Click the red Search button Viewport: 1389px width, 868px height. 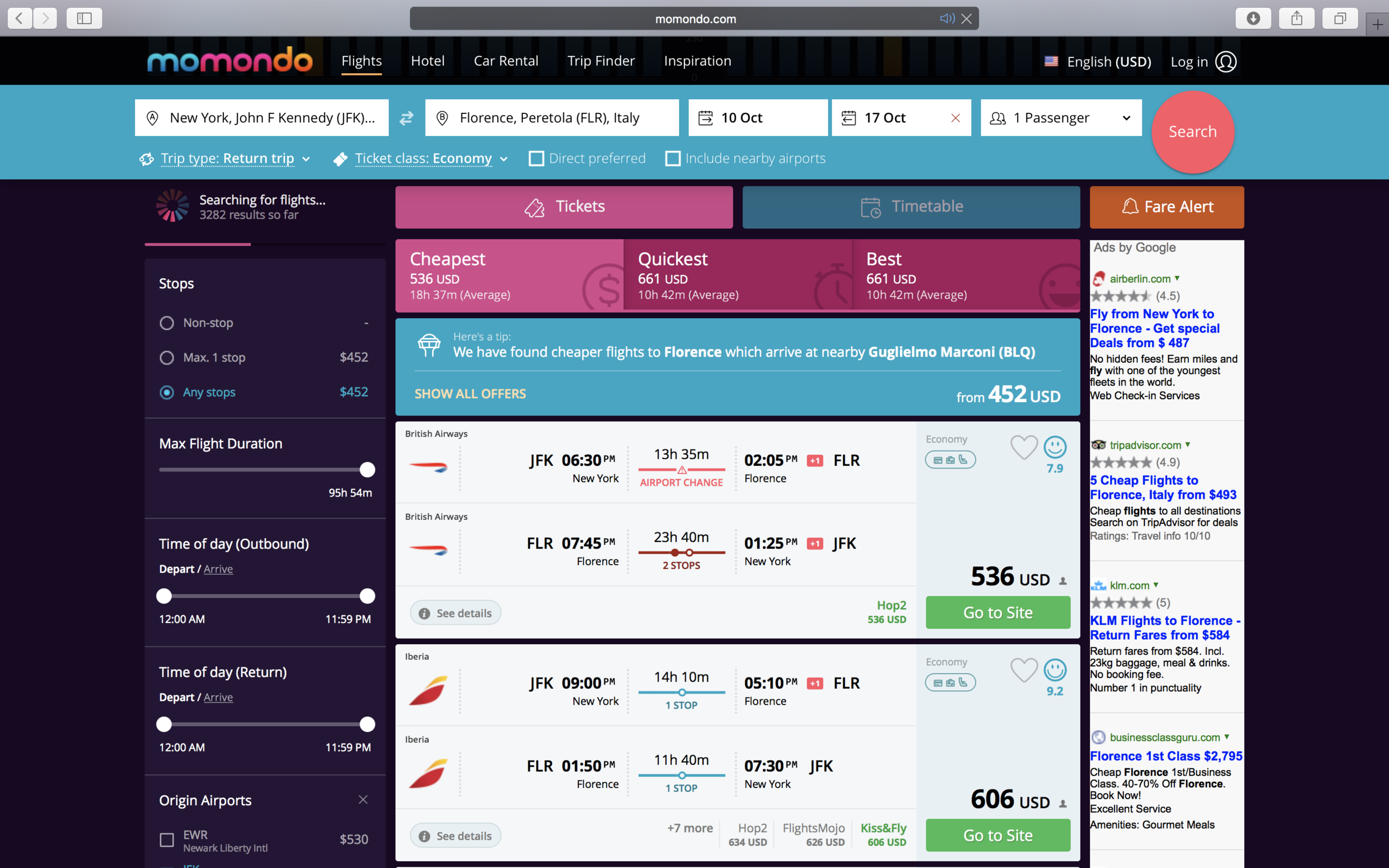coord(1193,132)
